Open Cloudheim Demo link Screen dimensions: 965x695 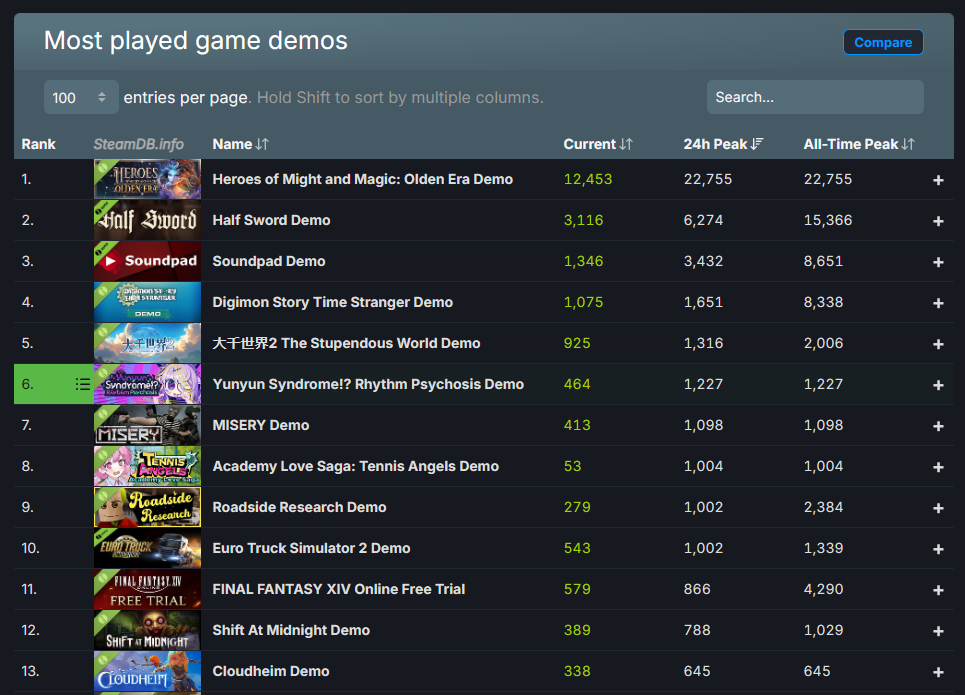click(x=271, y=672)
